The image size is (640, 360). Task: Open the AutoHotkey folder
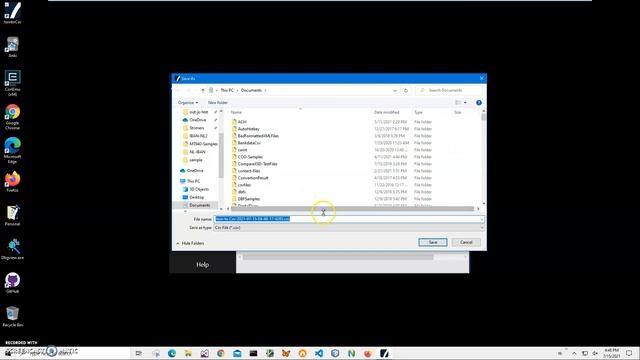pos(248,129)
